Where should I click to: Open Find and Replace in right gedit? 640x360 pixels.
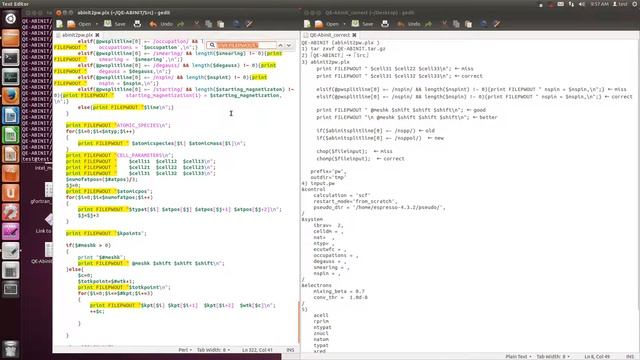(497, 24)
